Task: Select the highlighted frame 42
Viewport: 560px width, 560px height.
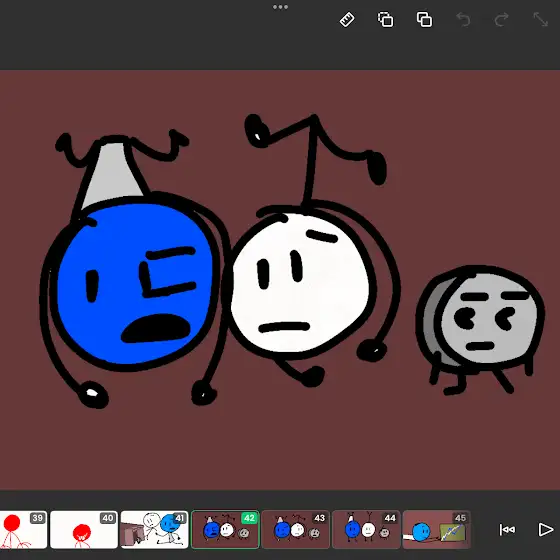Action: coord(225,530)
